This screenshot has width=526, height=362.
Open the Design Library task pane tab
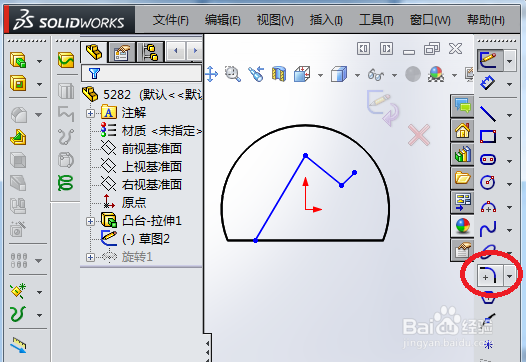coord(462,154)
